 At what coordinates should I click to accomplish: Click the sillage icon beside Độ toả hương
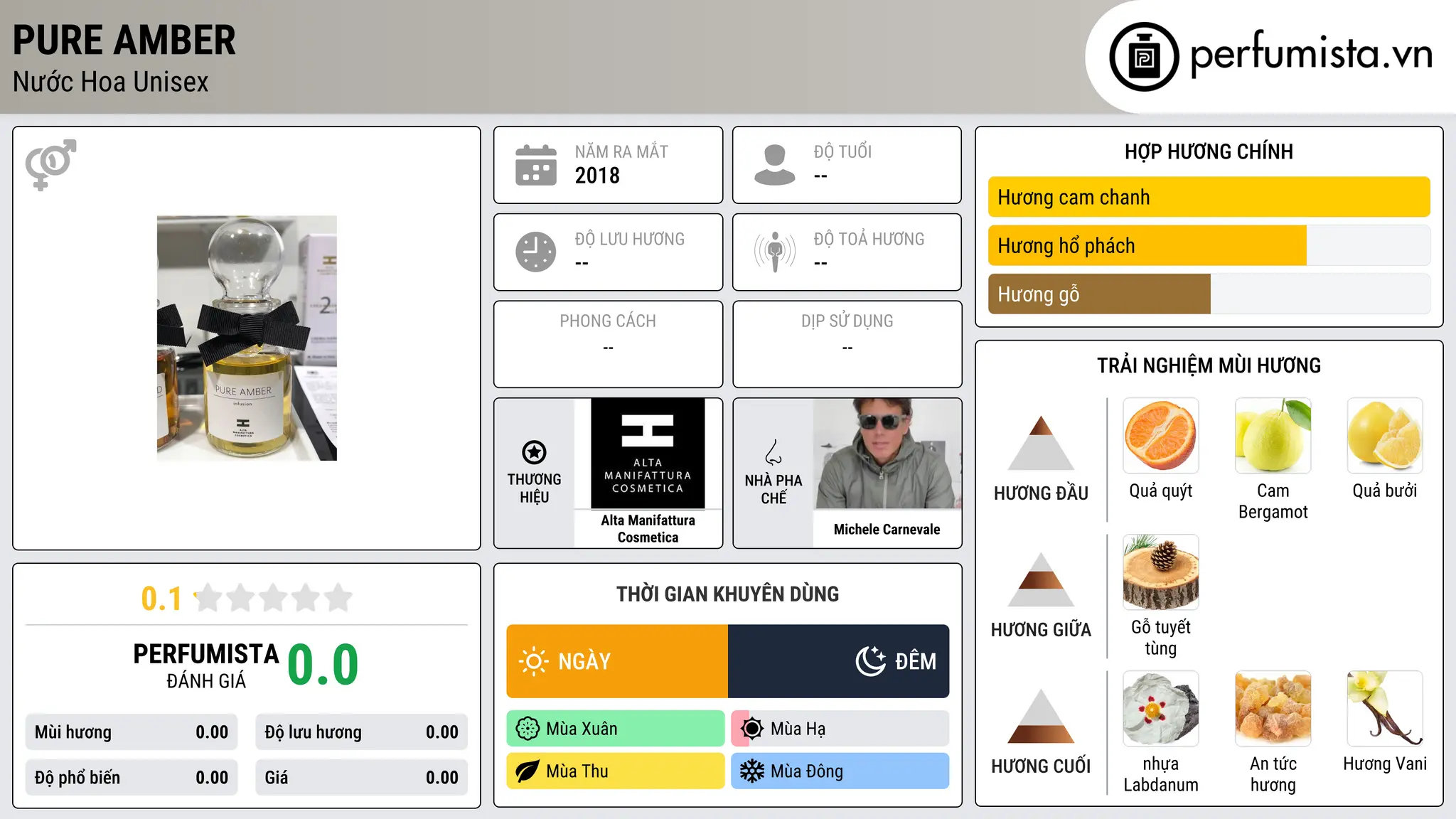[x=775, y=252]
